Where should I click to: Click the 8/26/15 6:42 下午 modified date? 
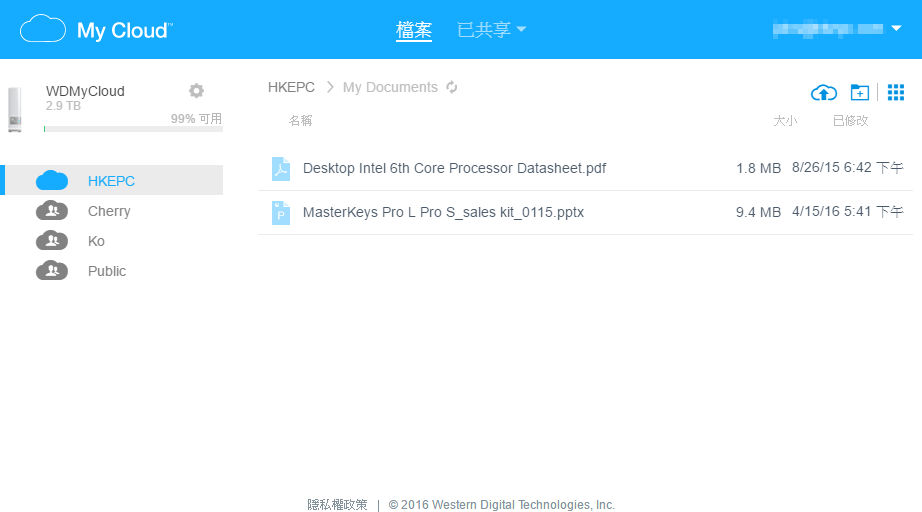847,168
